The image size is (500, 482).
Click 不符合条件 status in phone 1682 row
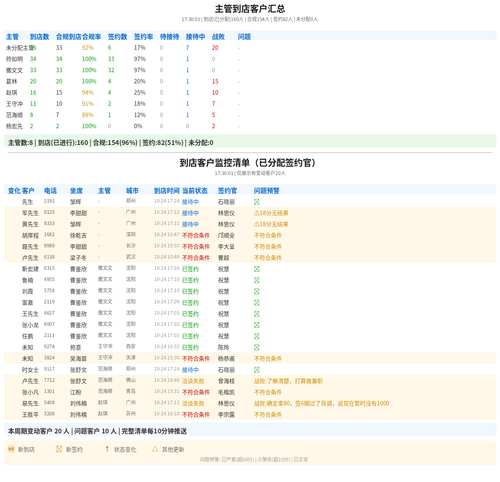click(x=196, y=235)
